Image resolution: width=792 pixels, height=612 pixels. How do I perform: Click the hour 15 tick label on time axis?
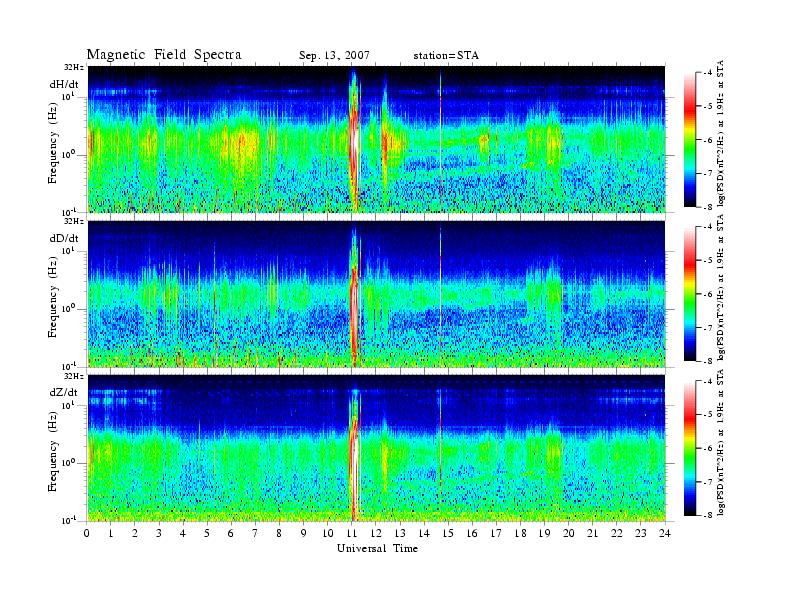(448, 533)
